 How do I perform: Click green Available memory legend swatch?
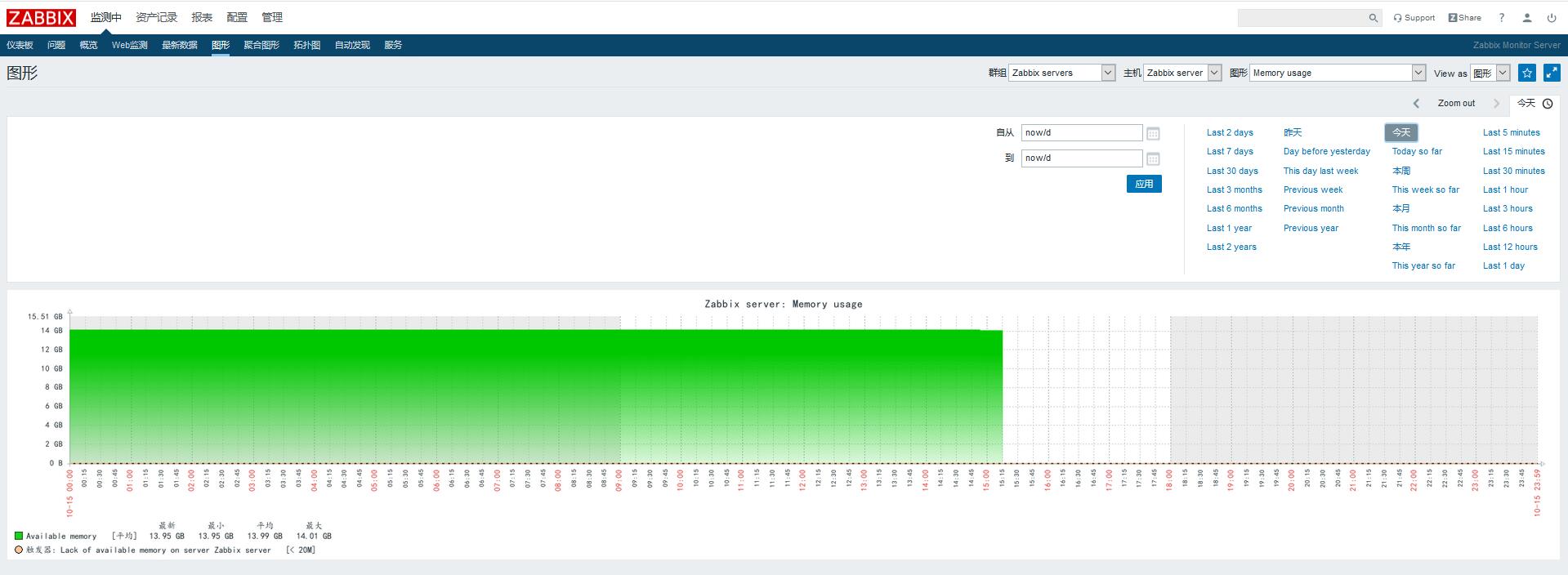pyautogui.click(x=18, y=537)
